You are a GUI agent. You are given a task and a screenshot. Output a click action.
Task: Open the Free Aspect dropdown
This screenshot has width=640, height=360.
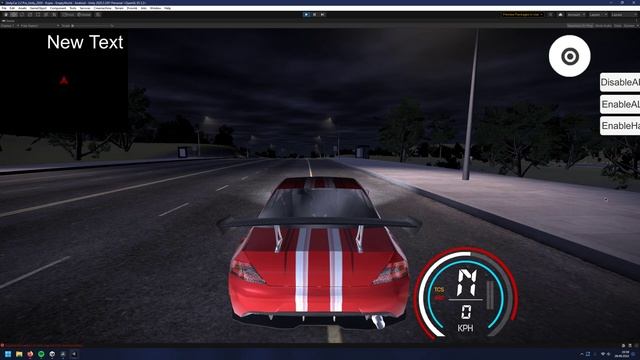point(39,26)
